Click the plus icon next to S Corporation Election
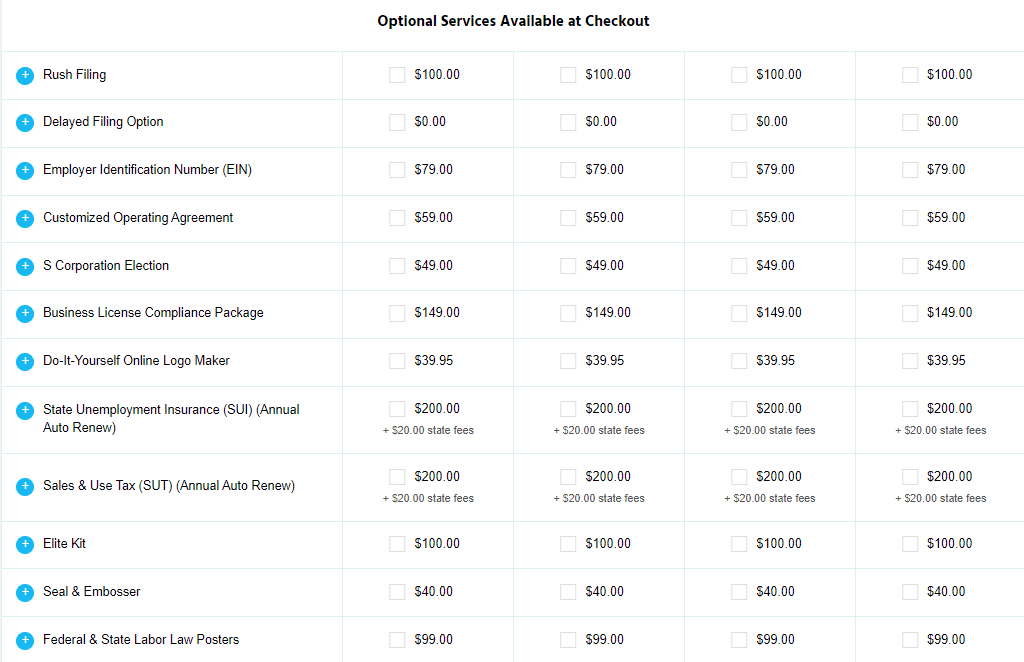Viewport: 1024px width, 662px height. tap(26, 266)
